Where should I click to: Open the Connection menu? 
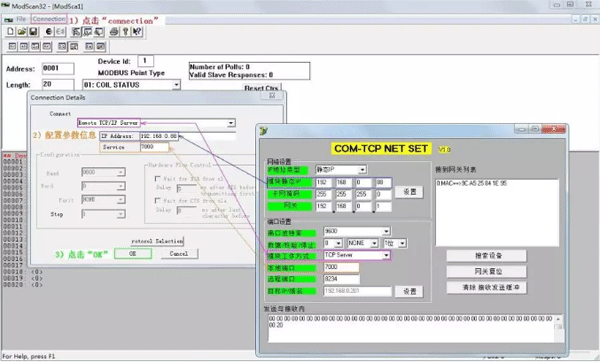[x=49, y=19]
